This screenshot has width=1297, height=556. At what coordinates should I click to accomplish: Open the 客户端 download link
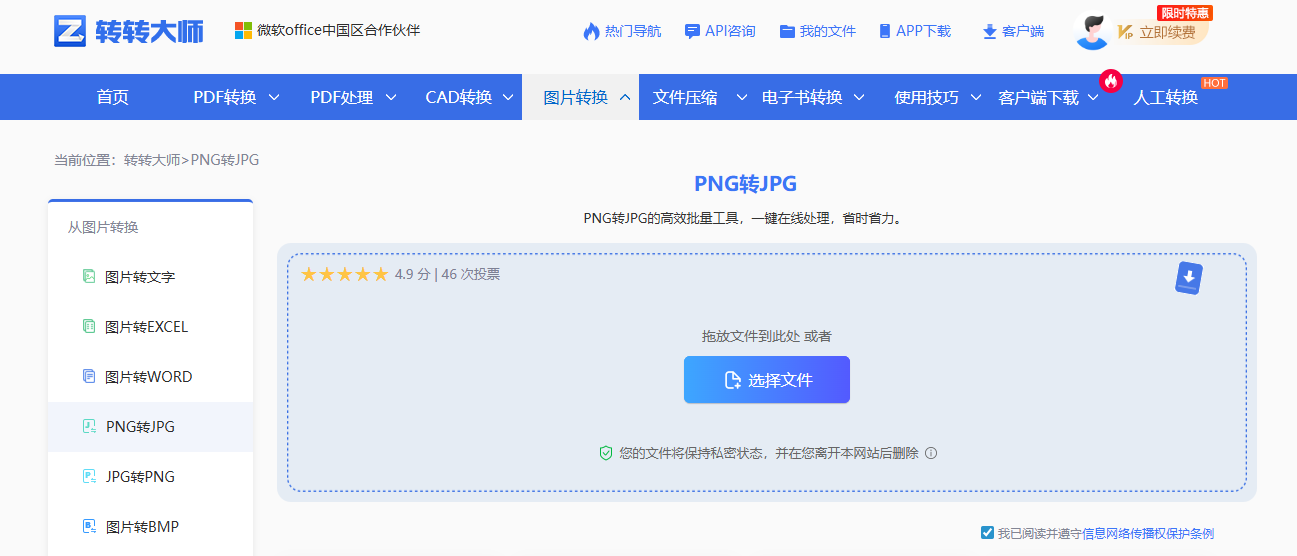pyautogui.click(x=1023, y=31)
